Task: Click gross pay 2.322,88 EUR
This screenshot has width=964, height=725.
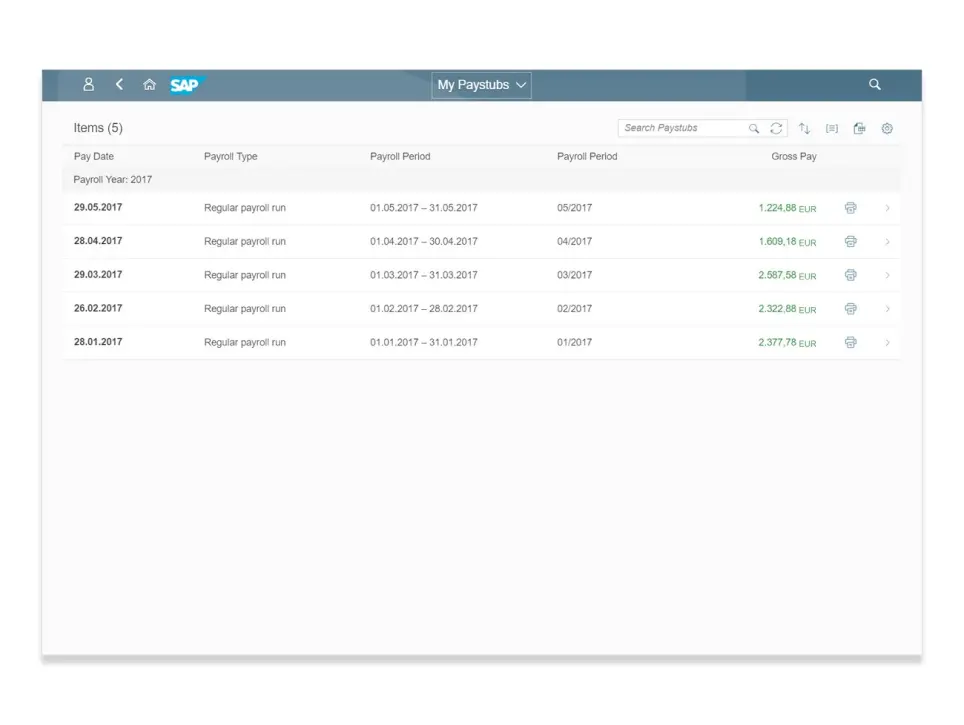Action: (x=788, y=309)
